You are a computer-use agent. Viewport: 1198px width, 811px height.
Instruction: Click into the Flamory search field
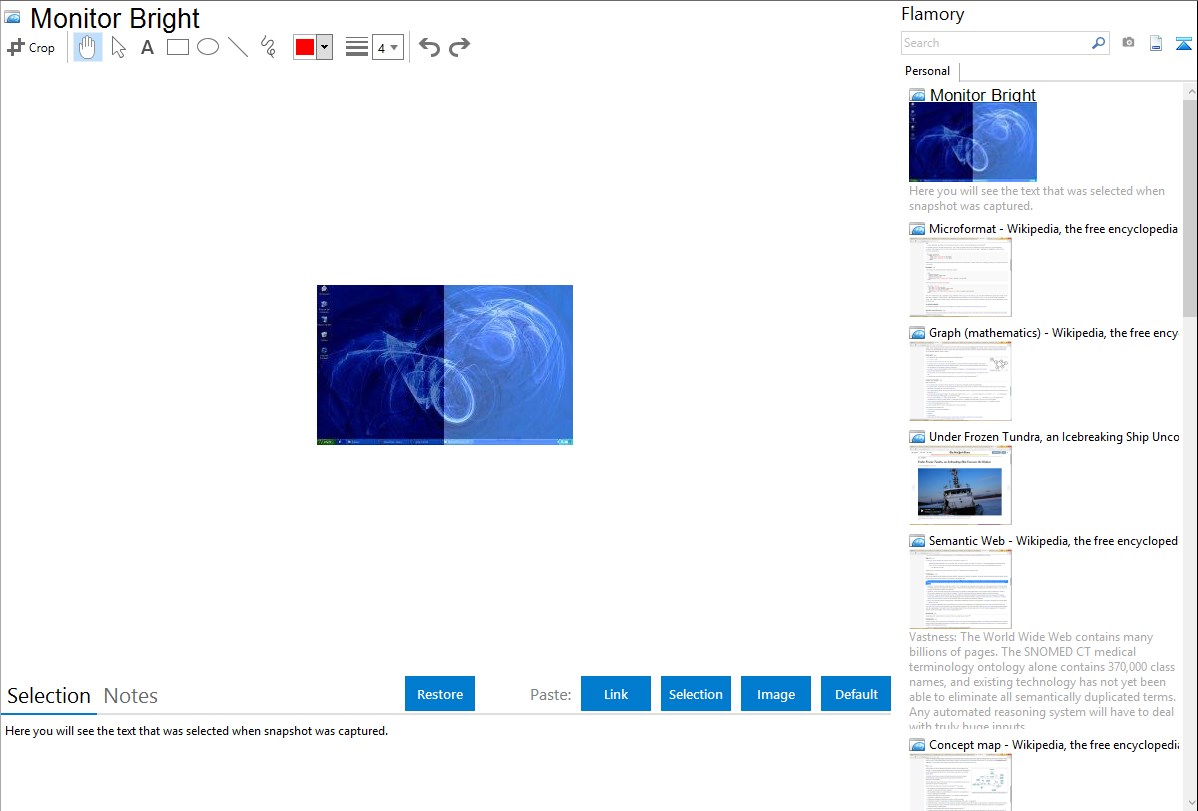tap(995, 43)
